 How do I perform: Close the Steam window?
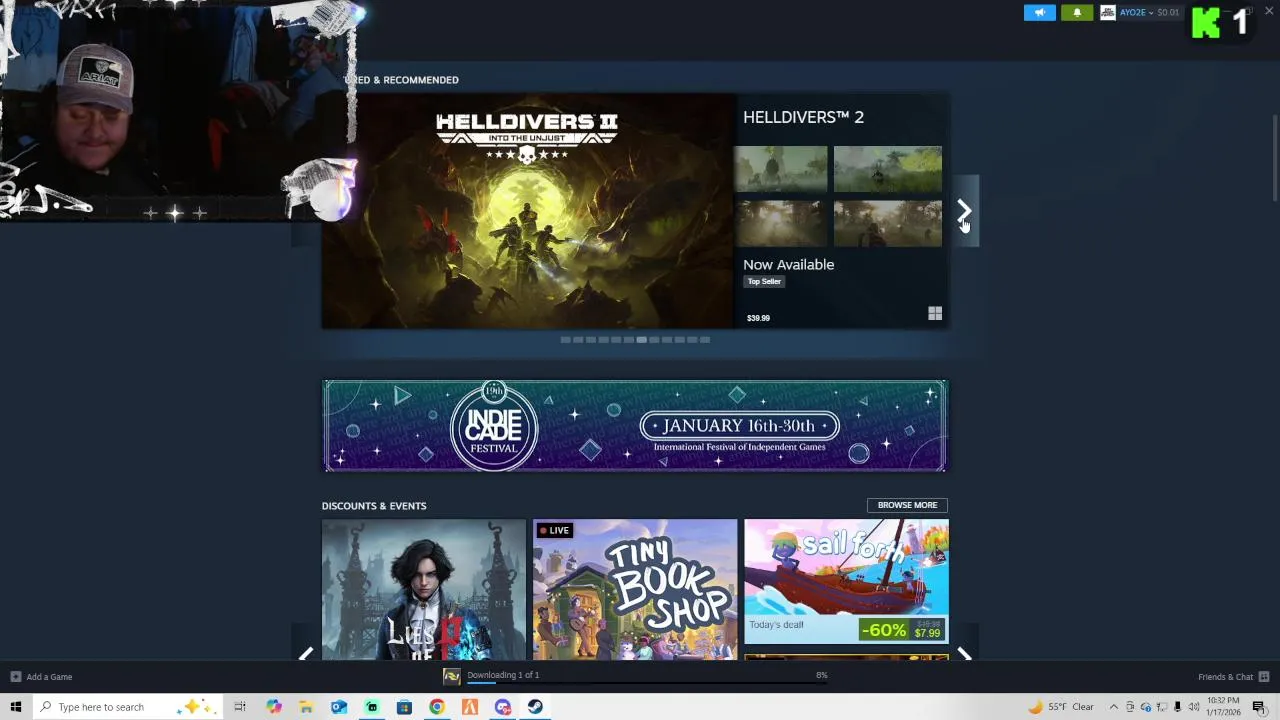coord(1268,11)
